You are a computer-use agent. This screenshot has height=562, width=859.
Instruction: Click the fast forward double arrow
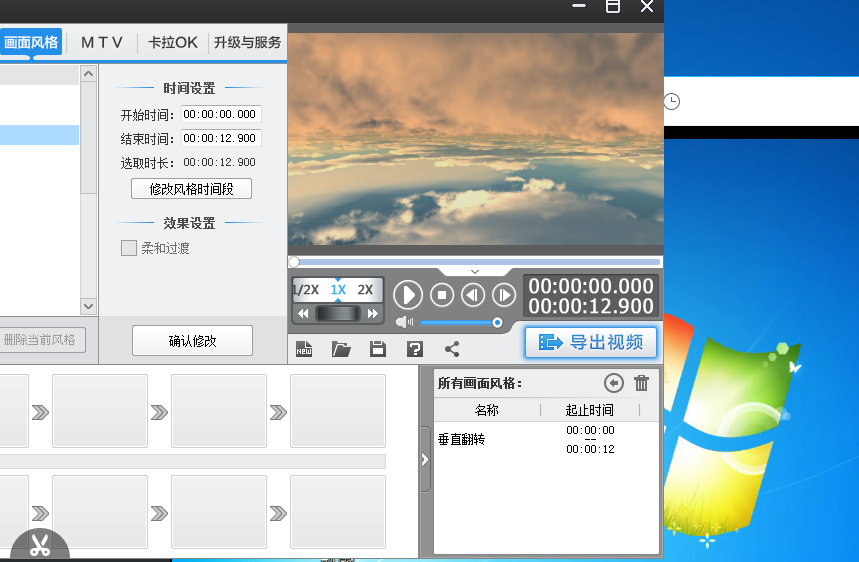click(373, 314)
